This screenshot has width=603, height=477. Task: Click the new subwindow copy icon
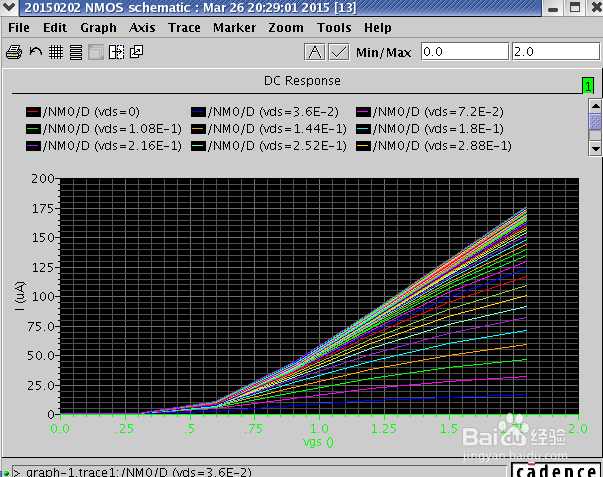(137, 52)
